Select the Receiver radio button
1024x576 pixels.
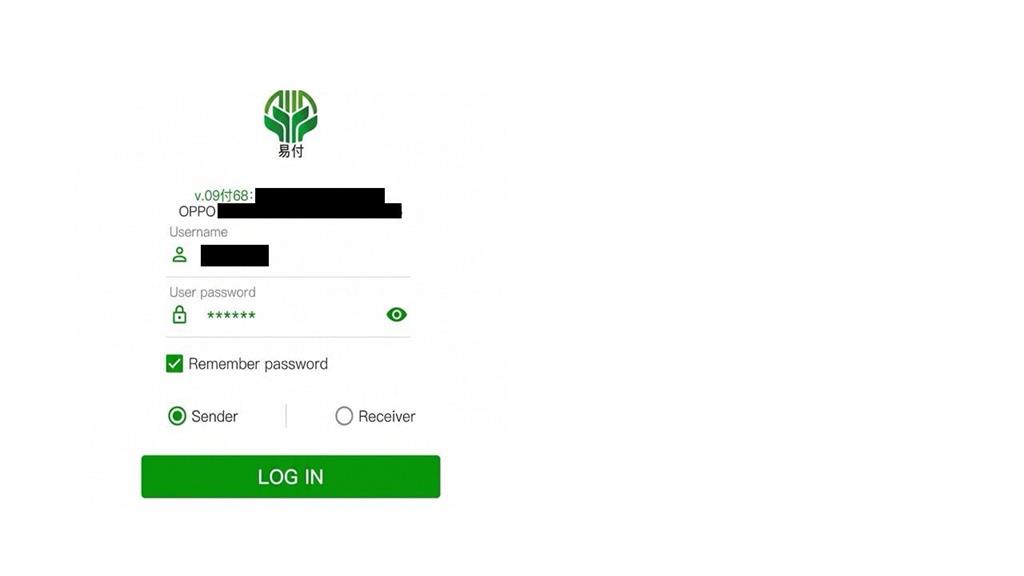pos(344,416)
